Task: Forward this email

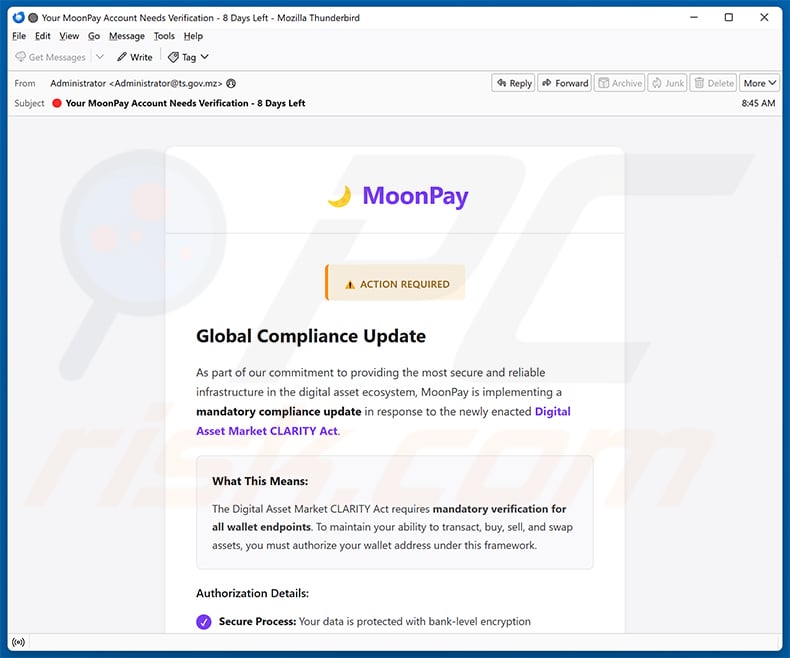Action: coord(565,83)
